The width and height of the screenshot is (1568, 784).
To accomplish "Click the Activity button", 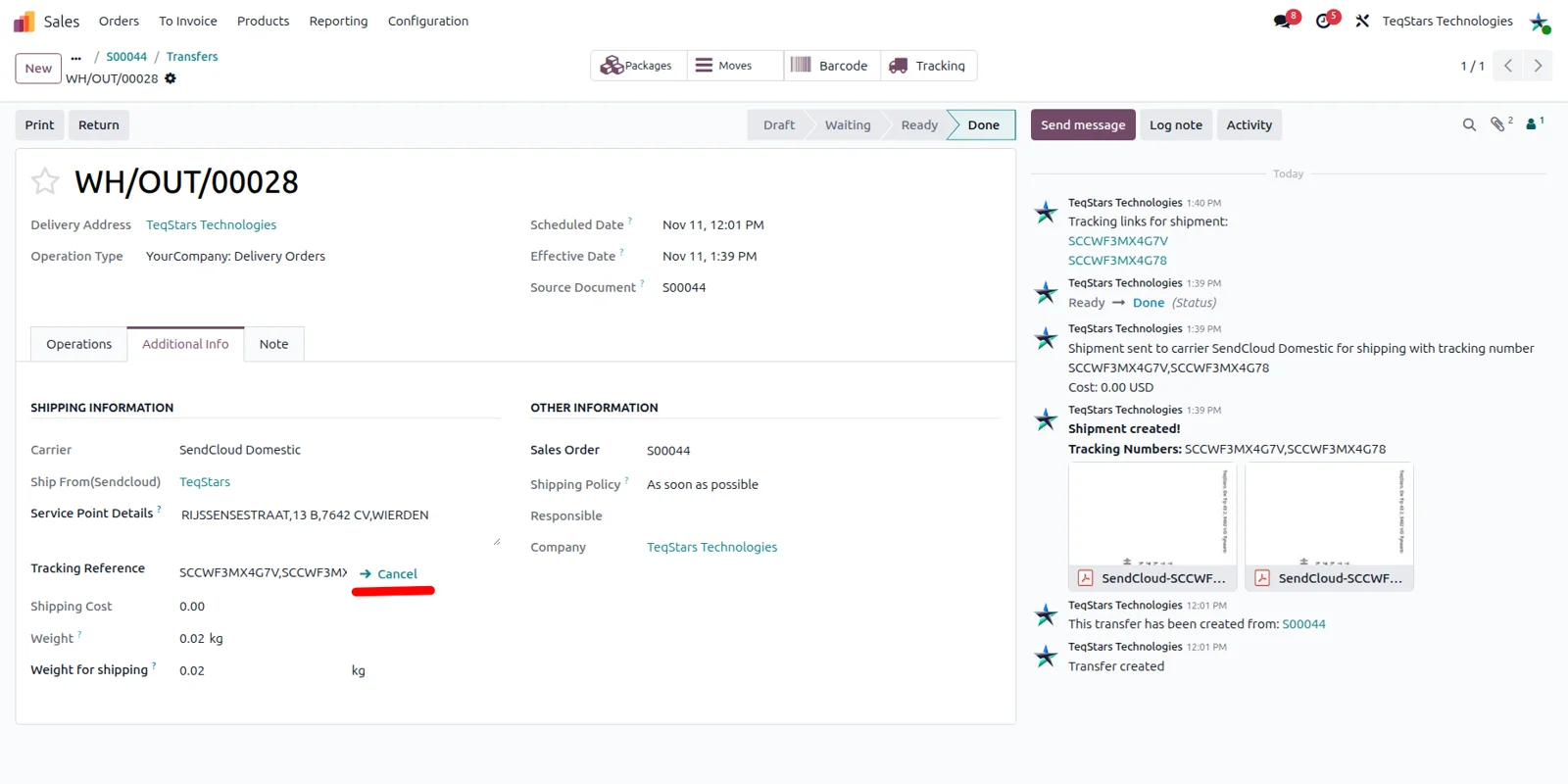I will (x=1249, y=125).
